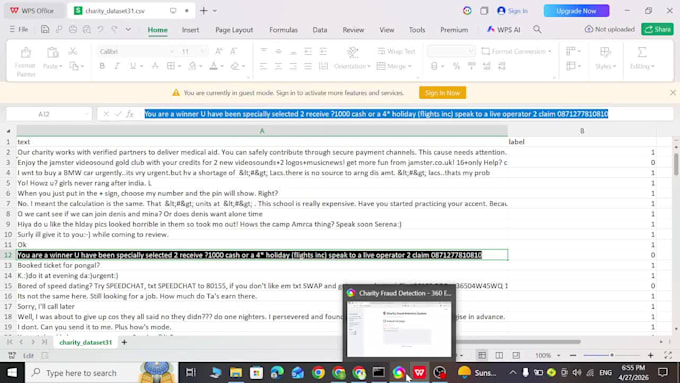
Task: Click the Cut scissors icon
Action: (72, 52)
